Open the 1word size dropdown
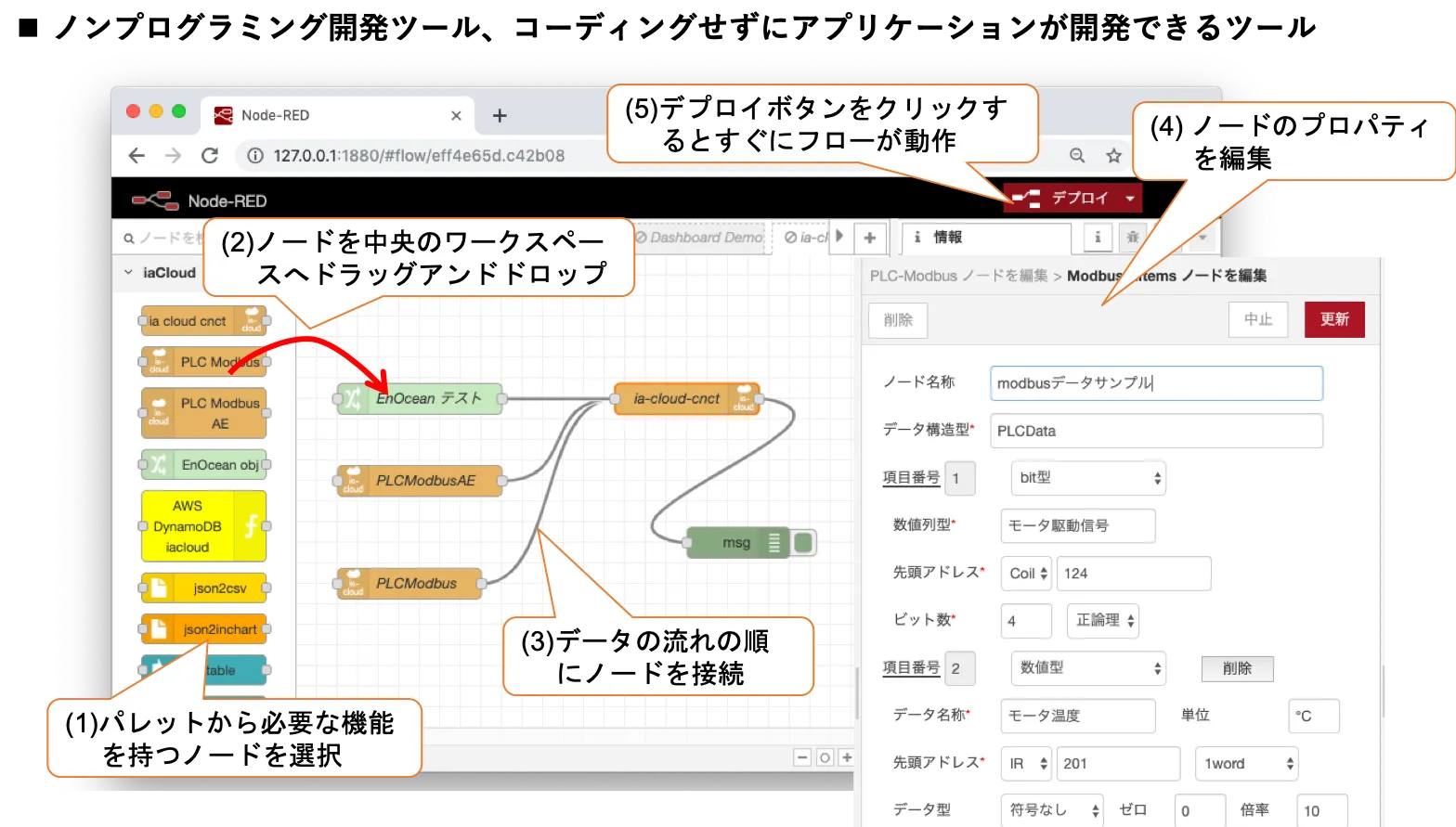Image resolution: width=1456 pixels, height=827 pixels. pyautogui.click(x=1246, y=764)
